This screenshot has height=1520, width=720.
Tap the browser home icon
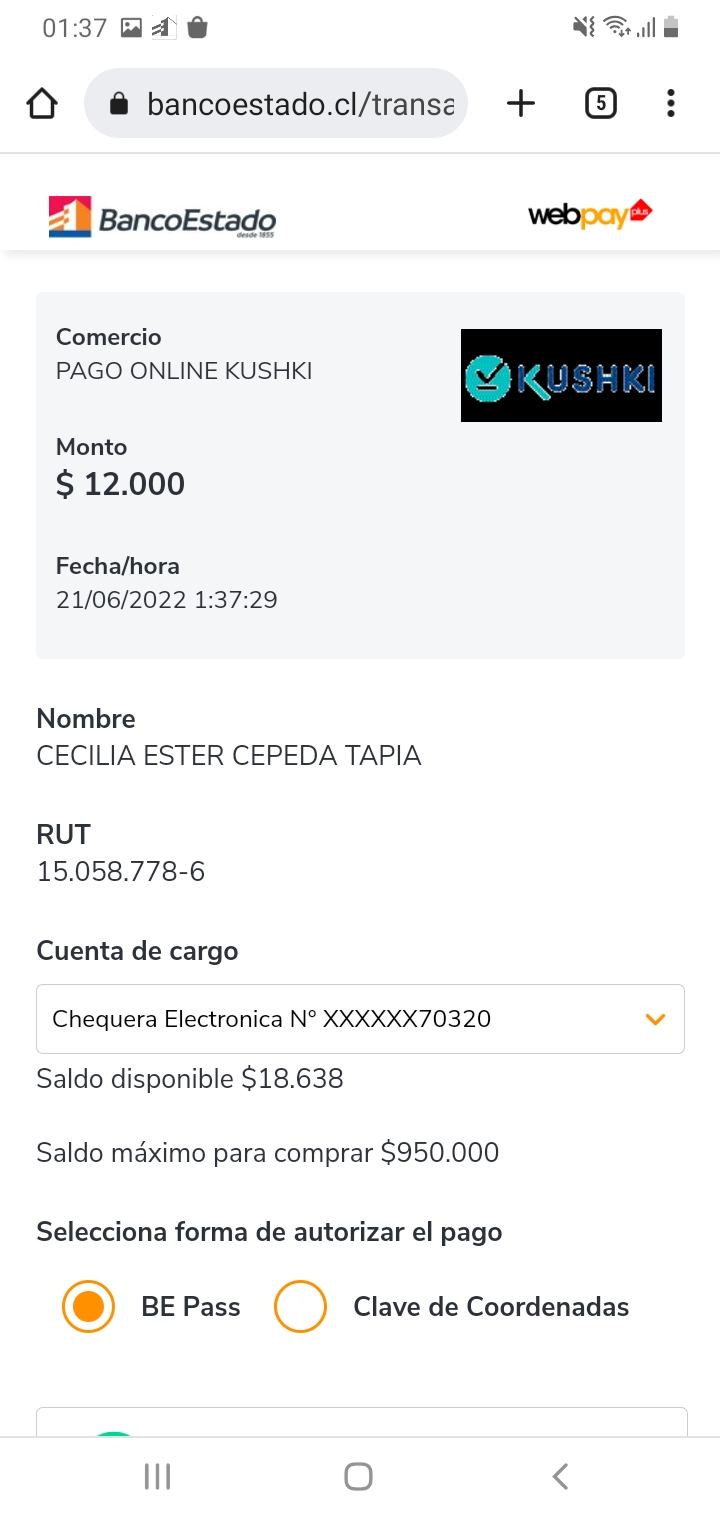click(42, 103)
